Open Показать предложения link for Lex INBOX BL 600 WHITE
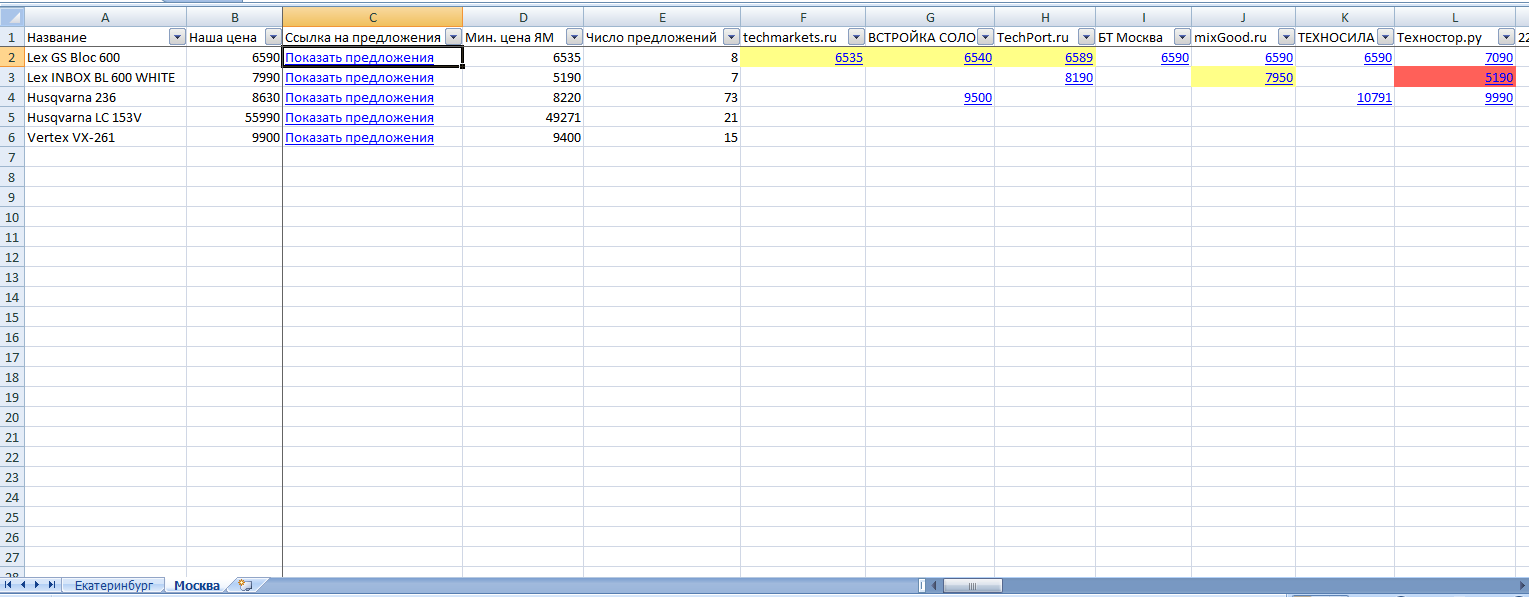 tap(359, 78)
